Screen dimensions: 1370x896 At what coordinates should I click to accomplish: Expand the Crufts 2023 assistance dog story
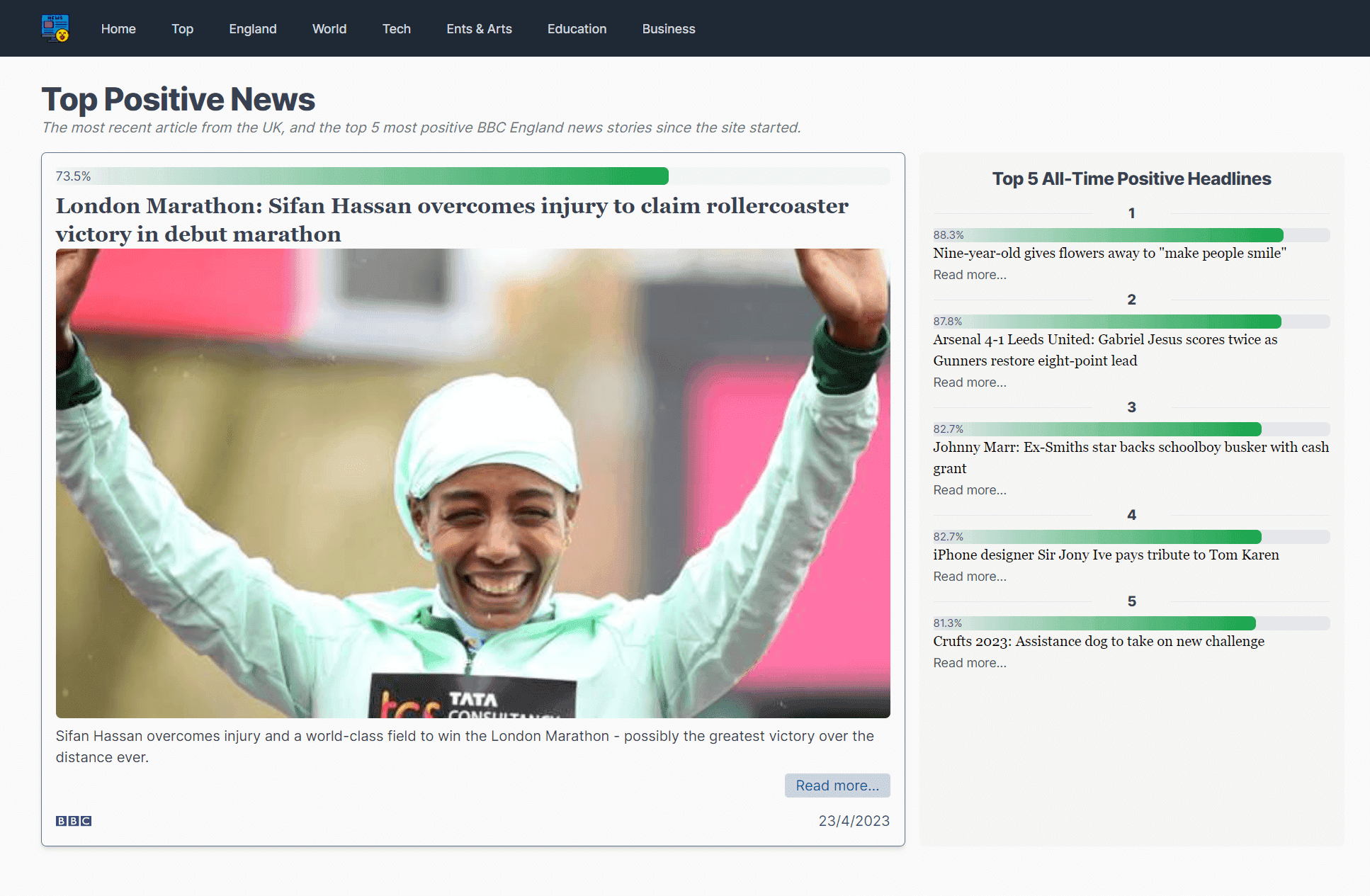[970, 662]
